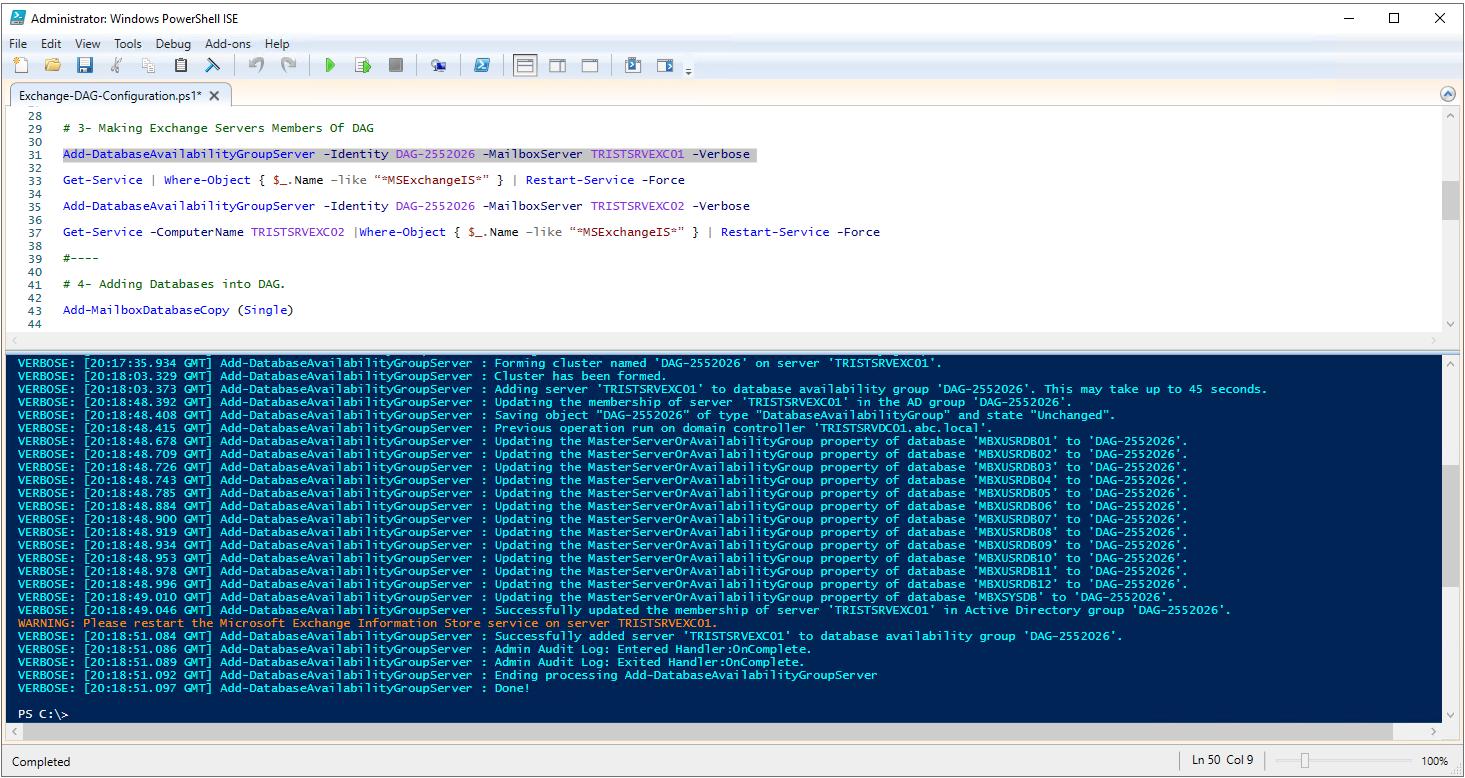Click the 'Get-Service -ComputerName TRISTSRVEXC02' line
The width and height of the screenshot is (1465, 778).
[x=471, y=232]
